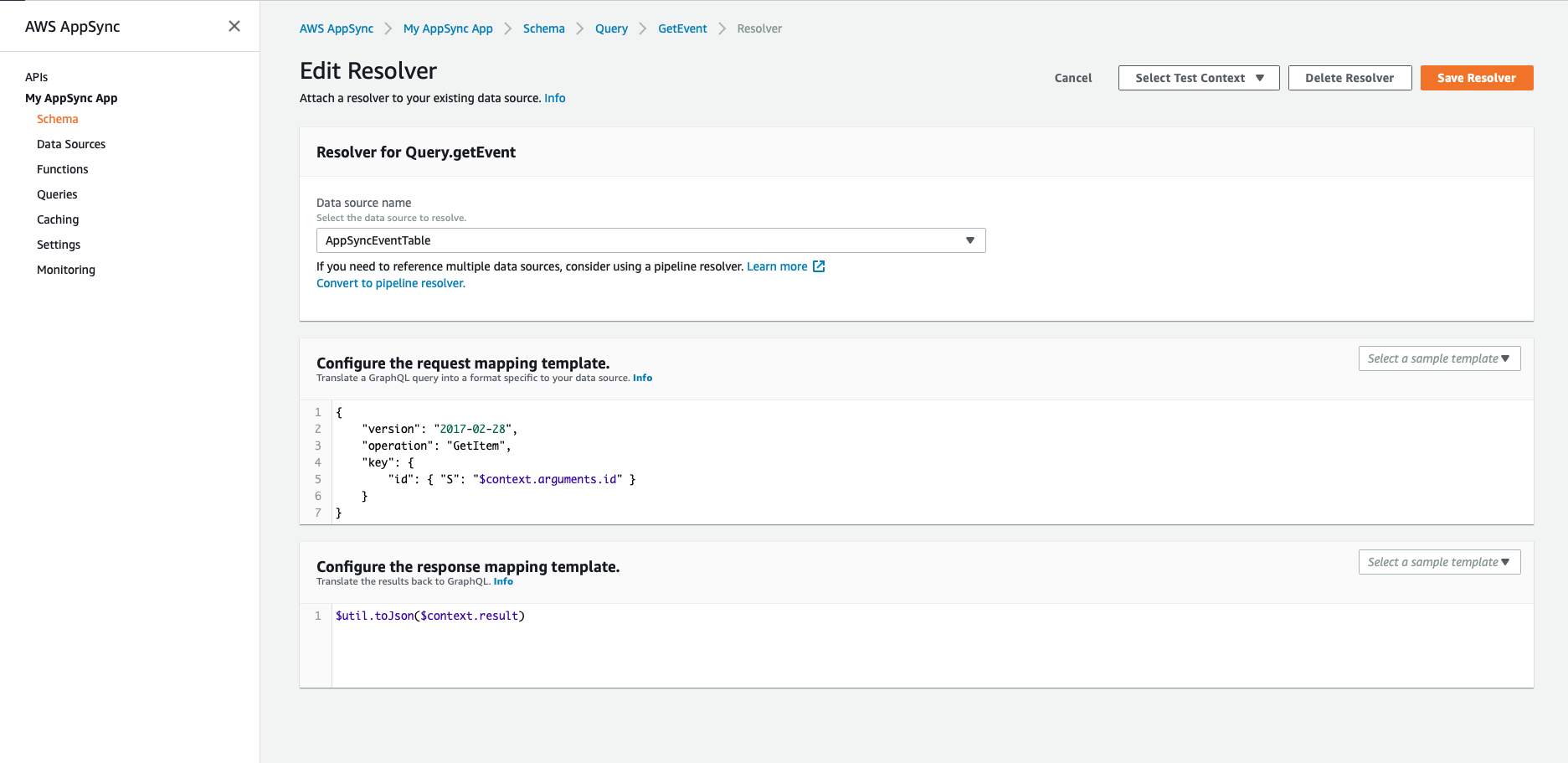Viewport: 1568px width, 763px height.
Task: Open response template sample template dropdown
Action: (x=1439, y=562)
